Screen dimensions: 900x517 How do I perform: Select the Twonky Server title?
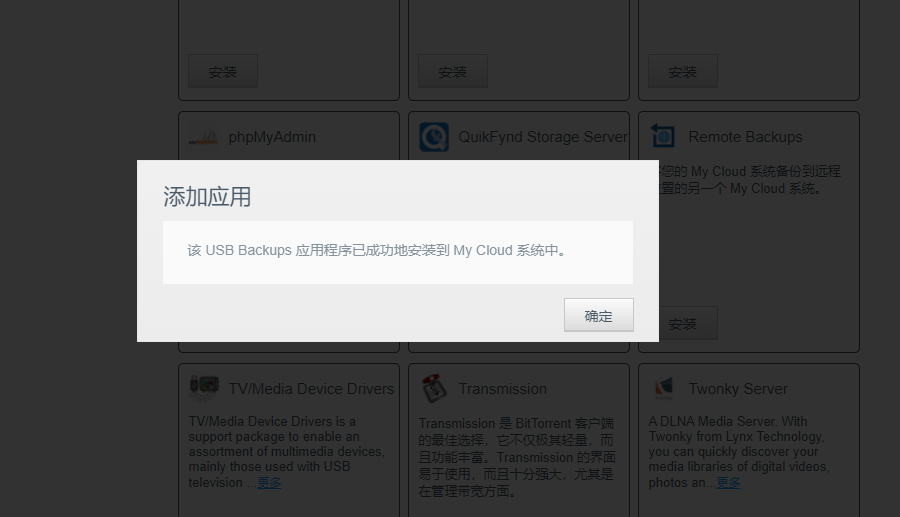click(738, 389)
